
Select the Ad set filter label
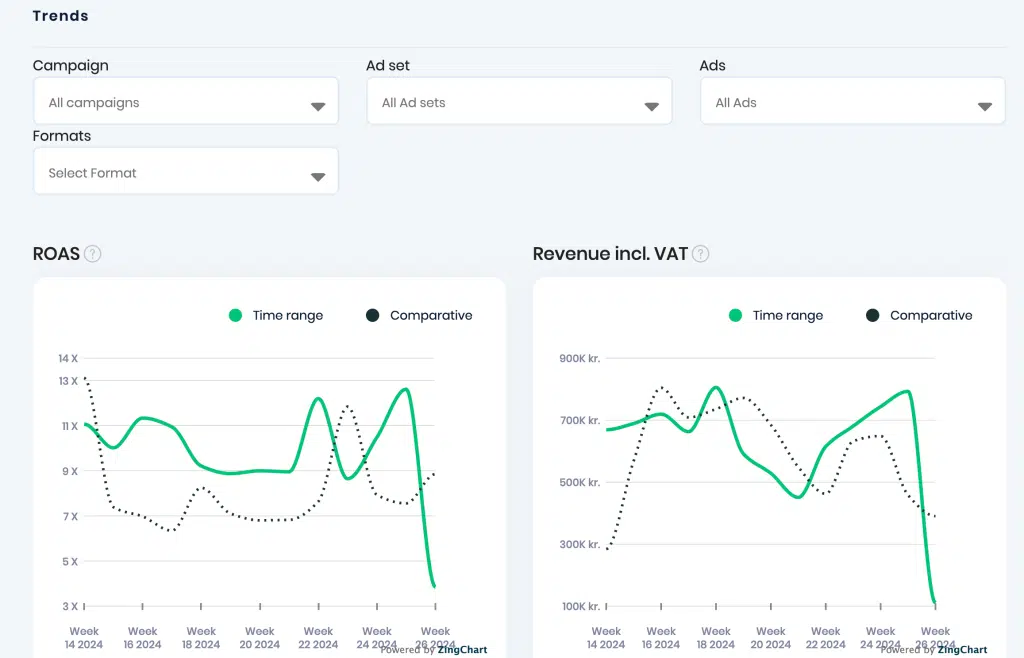pyautogui.click(x=388, y=65)
